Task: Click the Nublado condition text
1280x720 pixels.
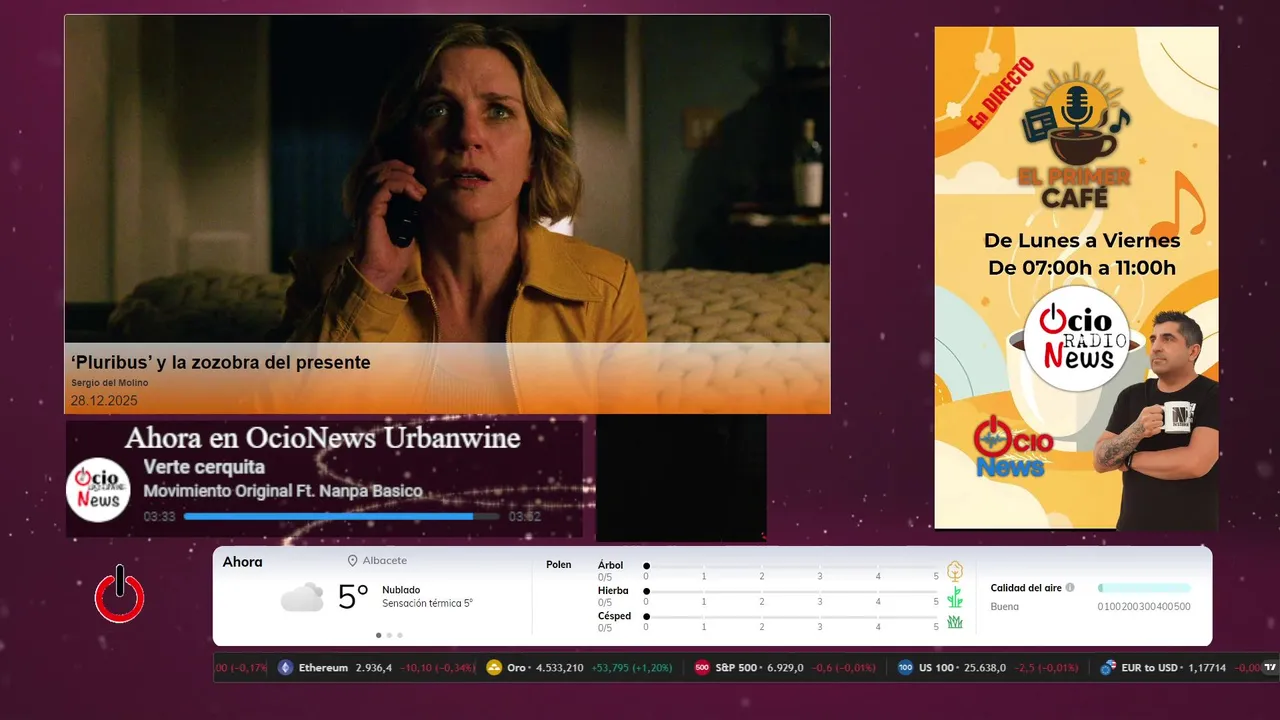Action: [x=401, y=590]
